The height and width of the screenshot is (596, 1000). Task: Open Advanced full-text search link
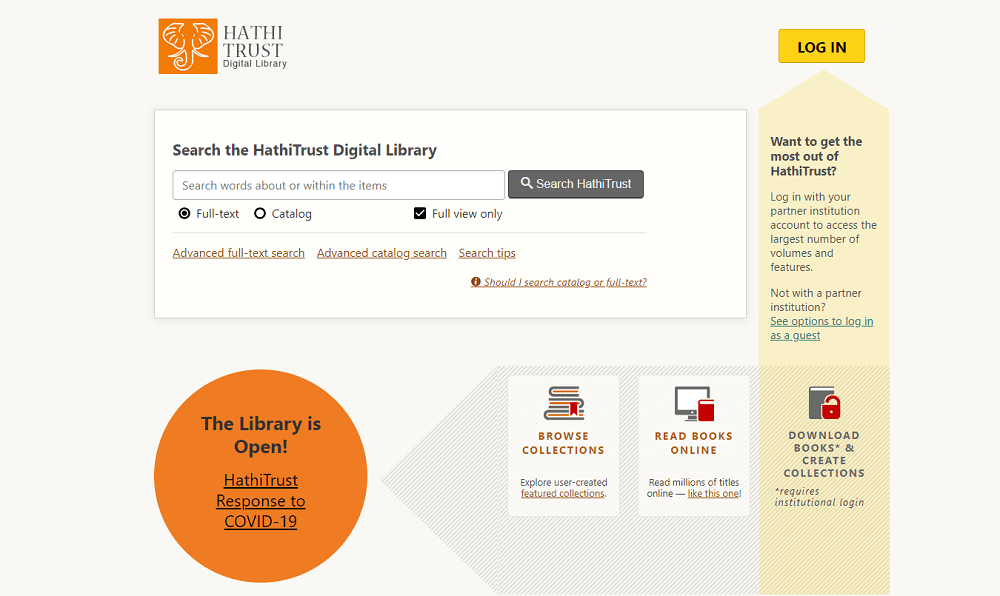click(x=239, y=253)
